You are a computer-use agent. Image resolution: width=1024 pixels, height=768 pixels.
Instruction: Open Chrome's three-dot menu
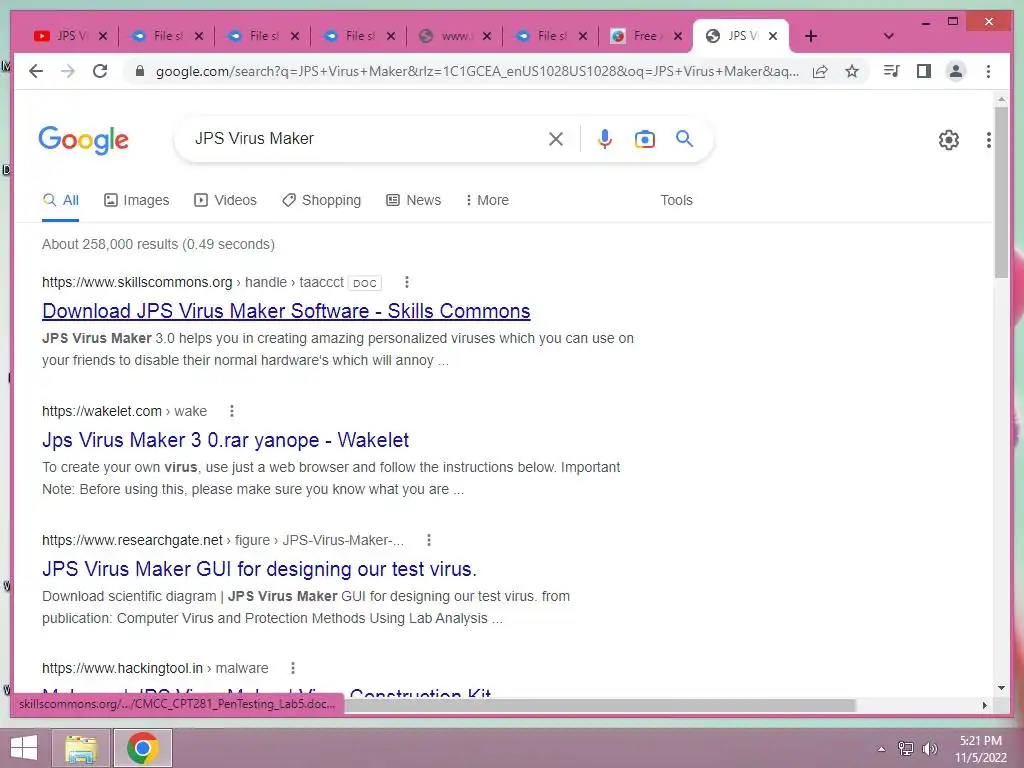[x=988, y=71]
